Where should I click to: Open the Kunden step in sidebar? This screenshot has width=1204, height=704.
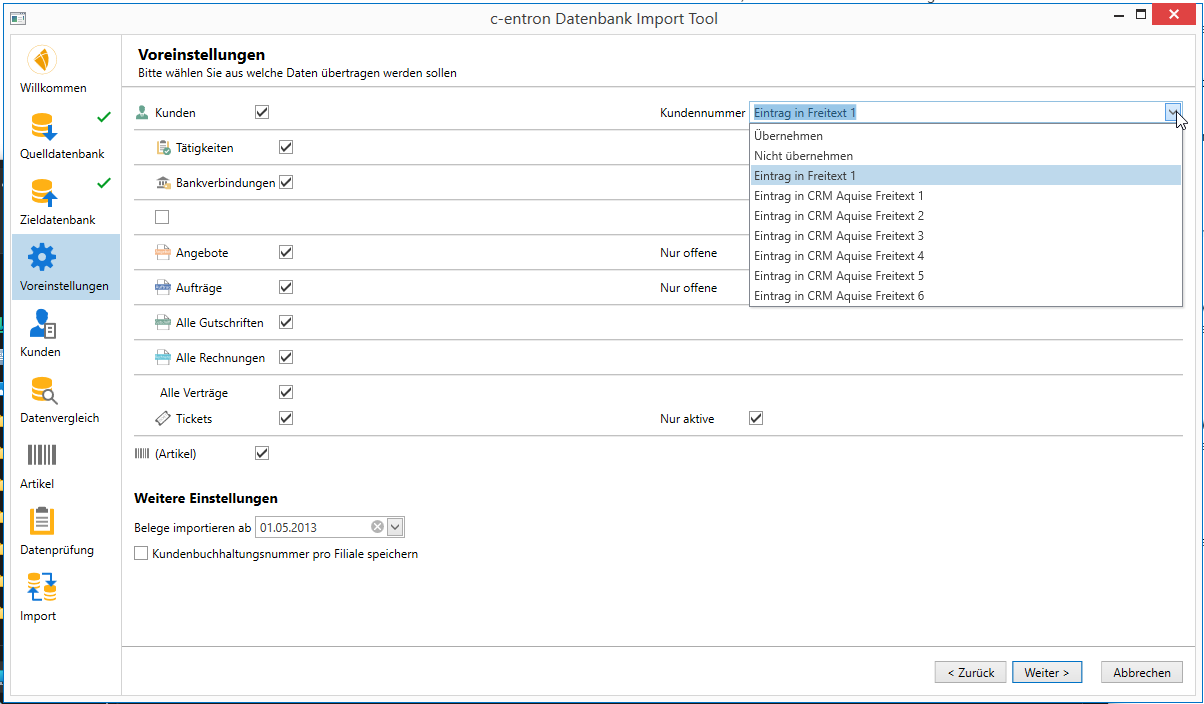(42, 324)
